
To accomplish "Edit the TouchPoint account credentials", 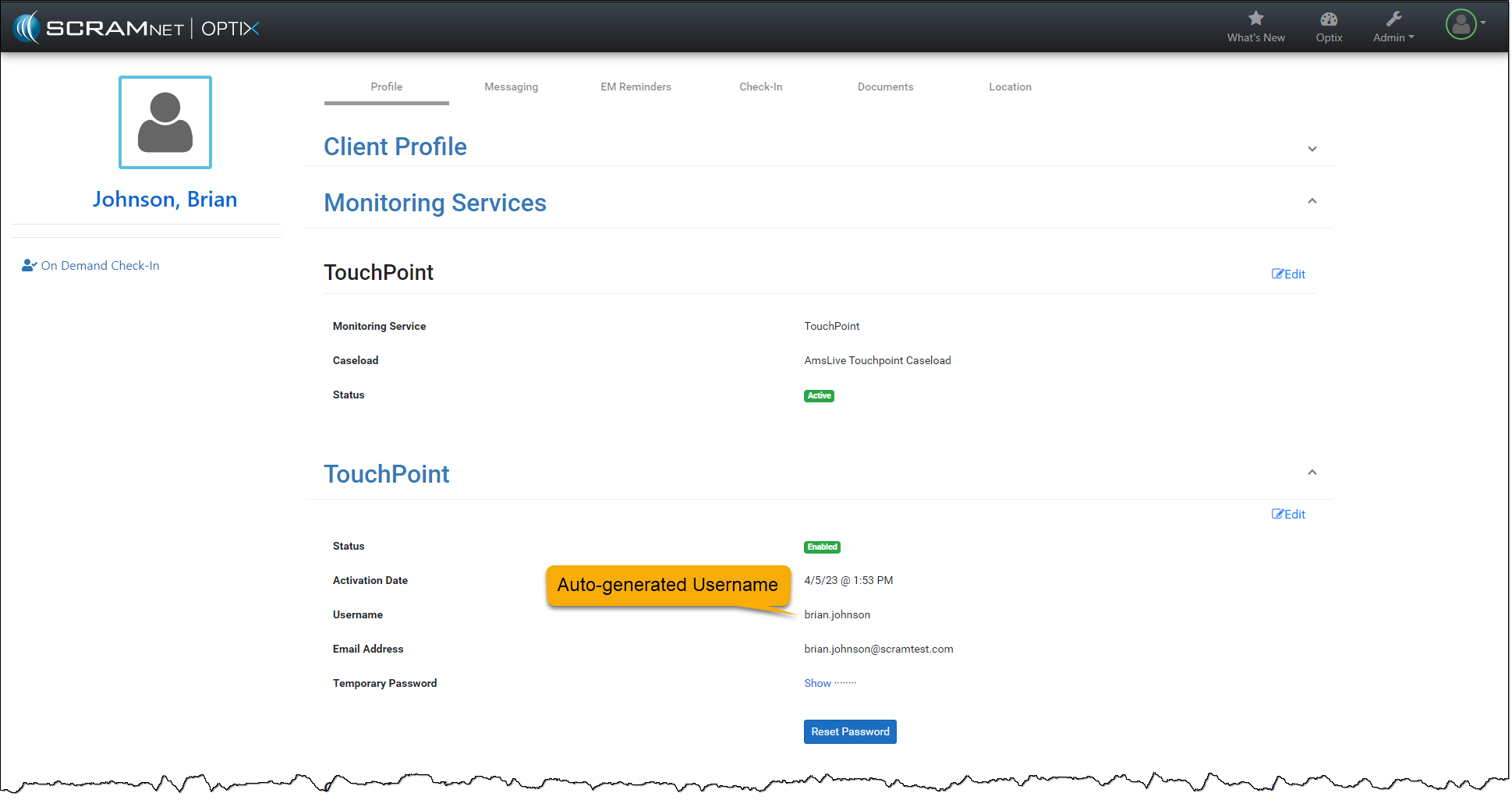I will (x=1288, y=514).
